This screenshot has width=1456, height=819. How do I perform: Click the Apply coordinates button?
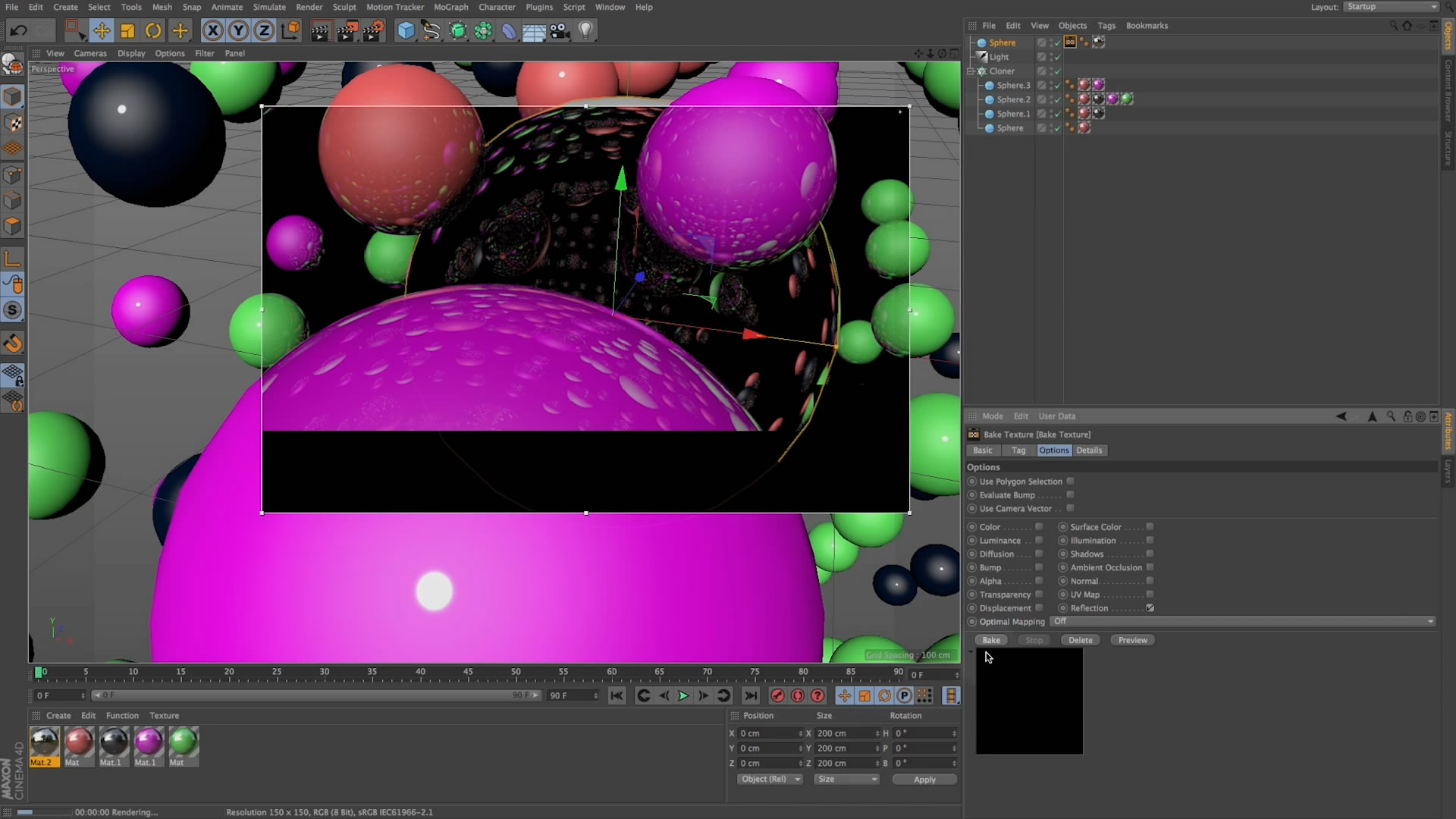pyautogui.click(x=924, y=779)
